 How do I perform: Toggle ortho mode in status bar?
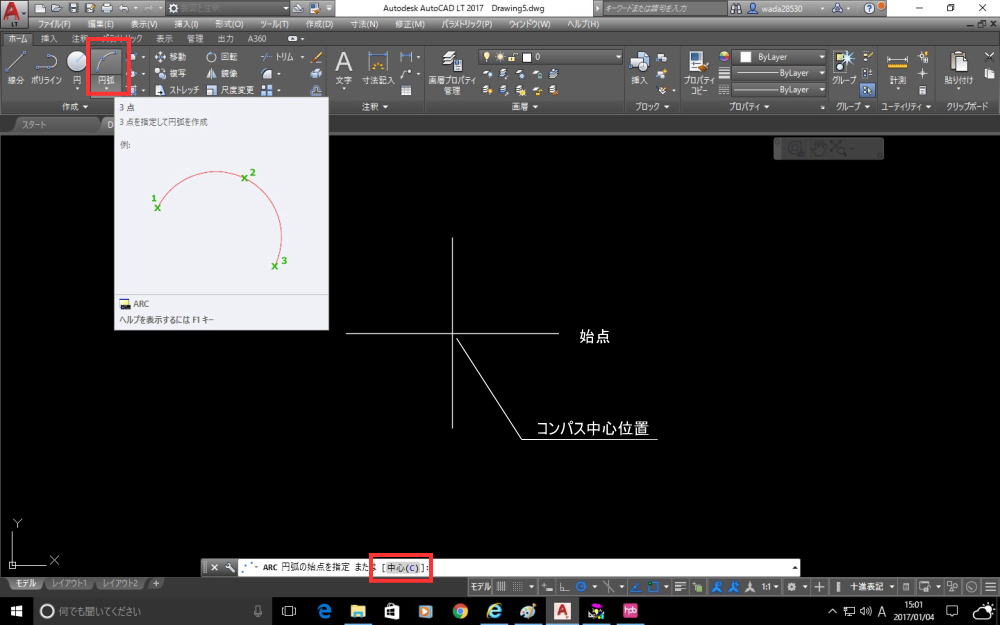pyautogui.click(x=564, y=587)
